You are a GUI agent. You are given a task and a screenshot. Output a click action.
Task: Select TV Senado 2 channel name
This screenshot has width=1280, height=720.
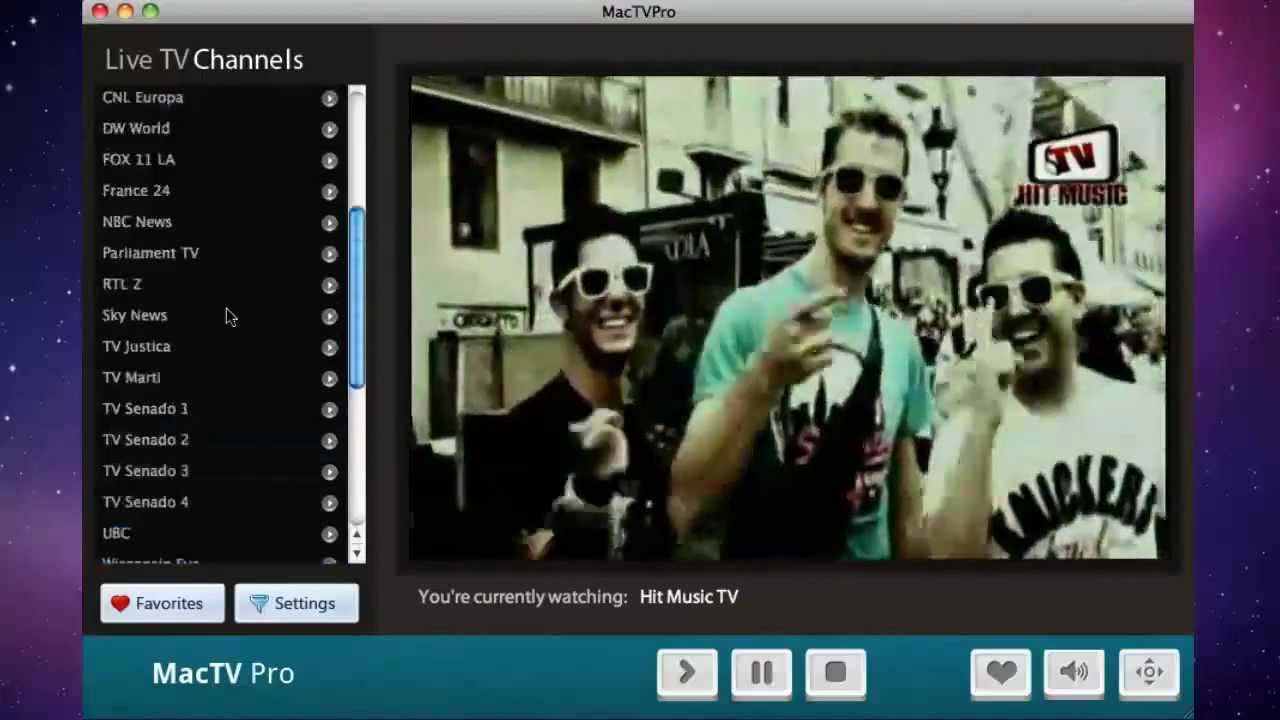[x=145, y=439]
